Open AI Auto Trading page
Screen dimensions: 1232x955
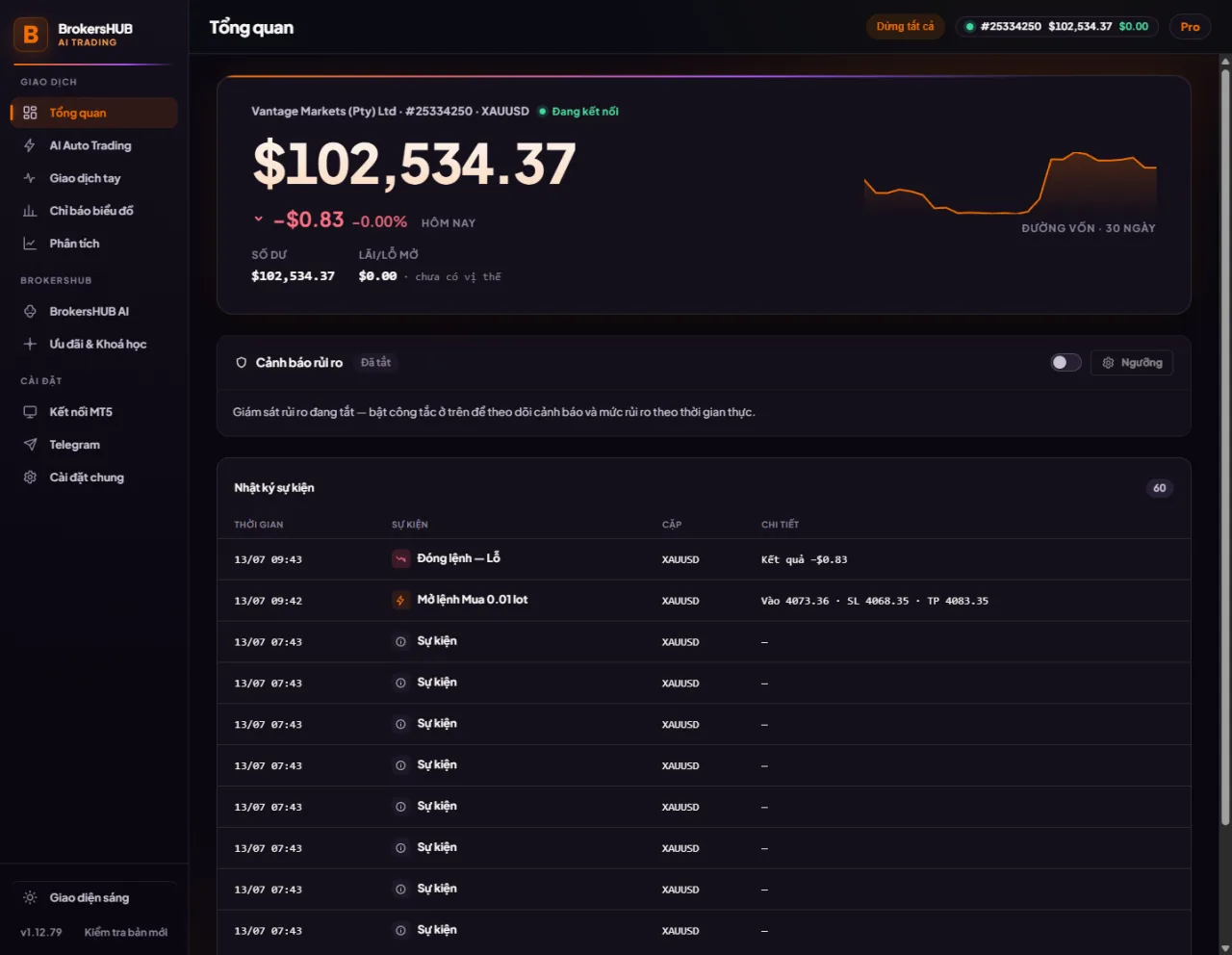pyautogui.click(x=94, y=145)
